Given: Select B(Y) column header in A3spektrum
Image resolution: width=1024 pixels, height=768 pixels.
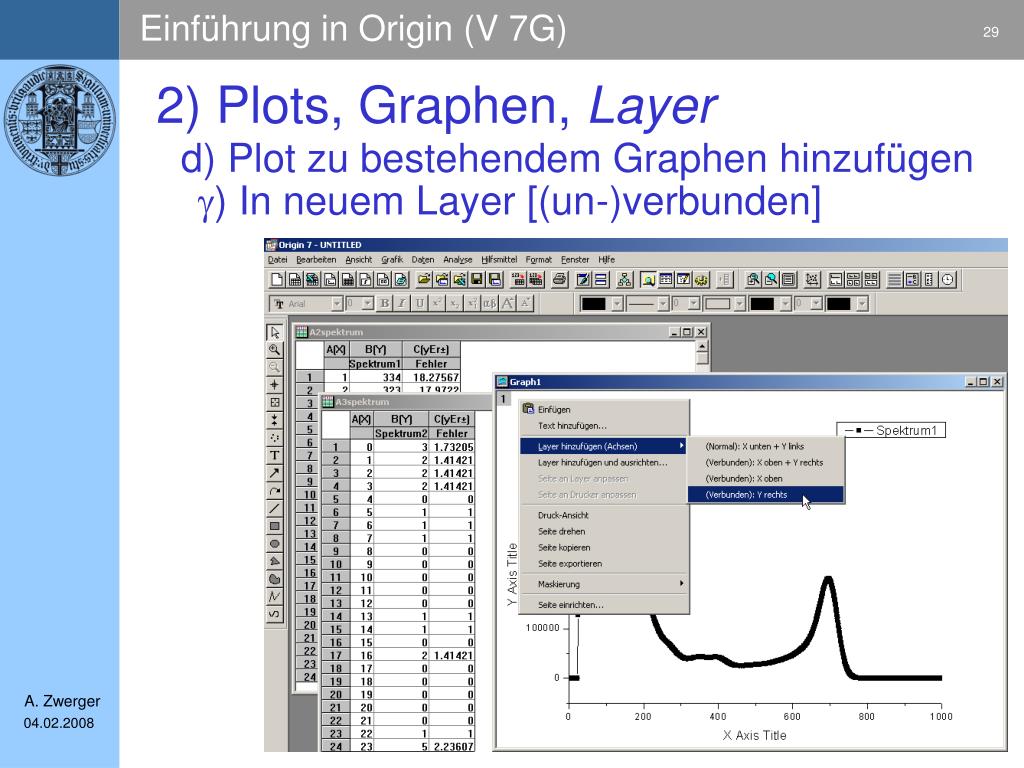Looking at the screenshot, I should point(401,419).
